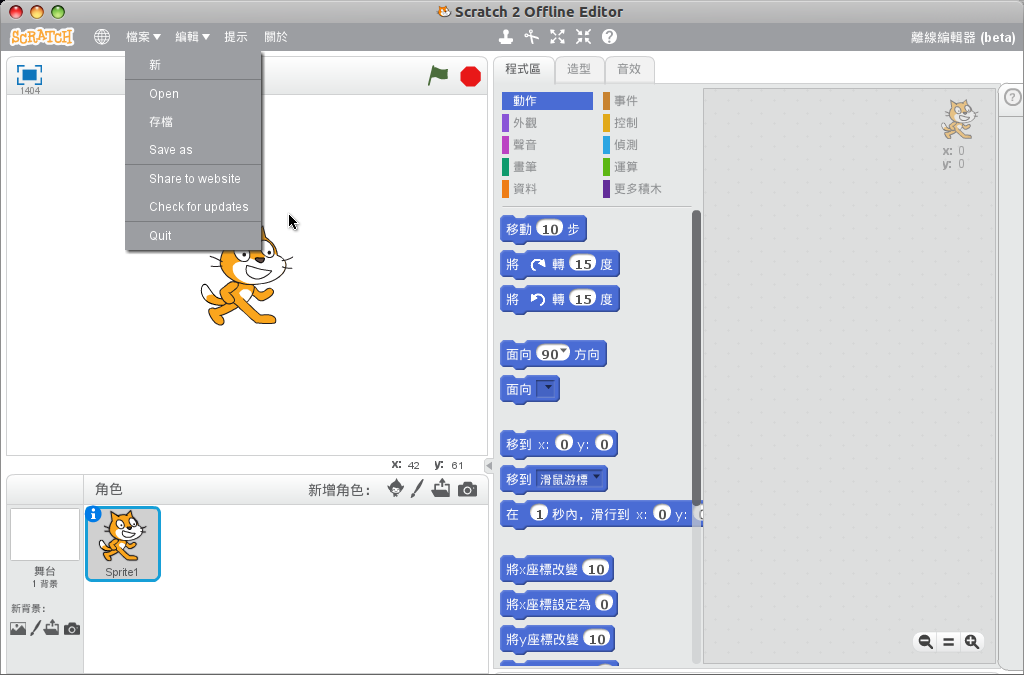Reset scripts area zoom to normal
This screenshot has height=675, width=1024.
click(948, 642)
